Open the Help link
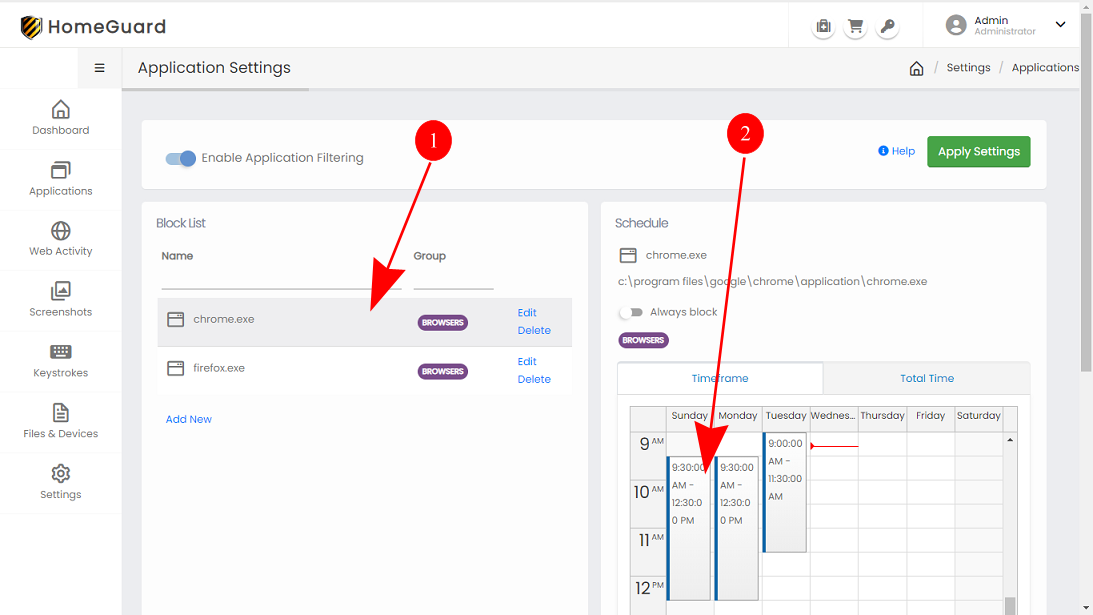The width and height of the screenshot is (1093, 615). pyautogui.click(x=896, y=151)
